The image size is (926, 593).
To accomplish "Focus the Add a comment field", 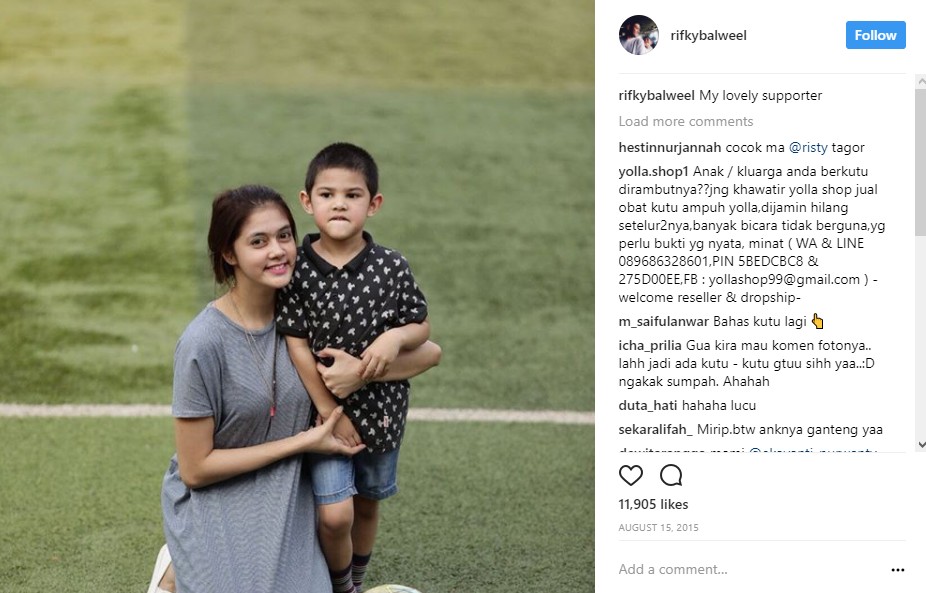I will tap(750, 569).
